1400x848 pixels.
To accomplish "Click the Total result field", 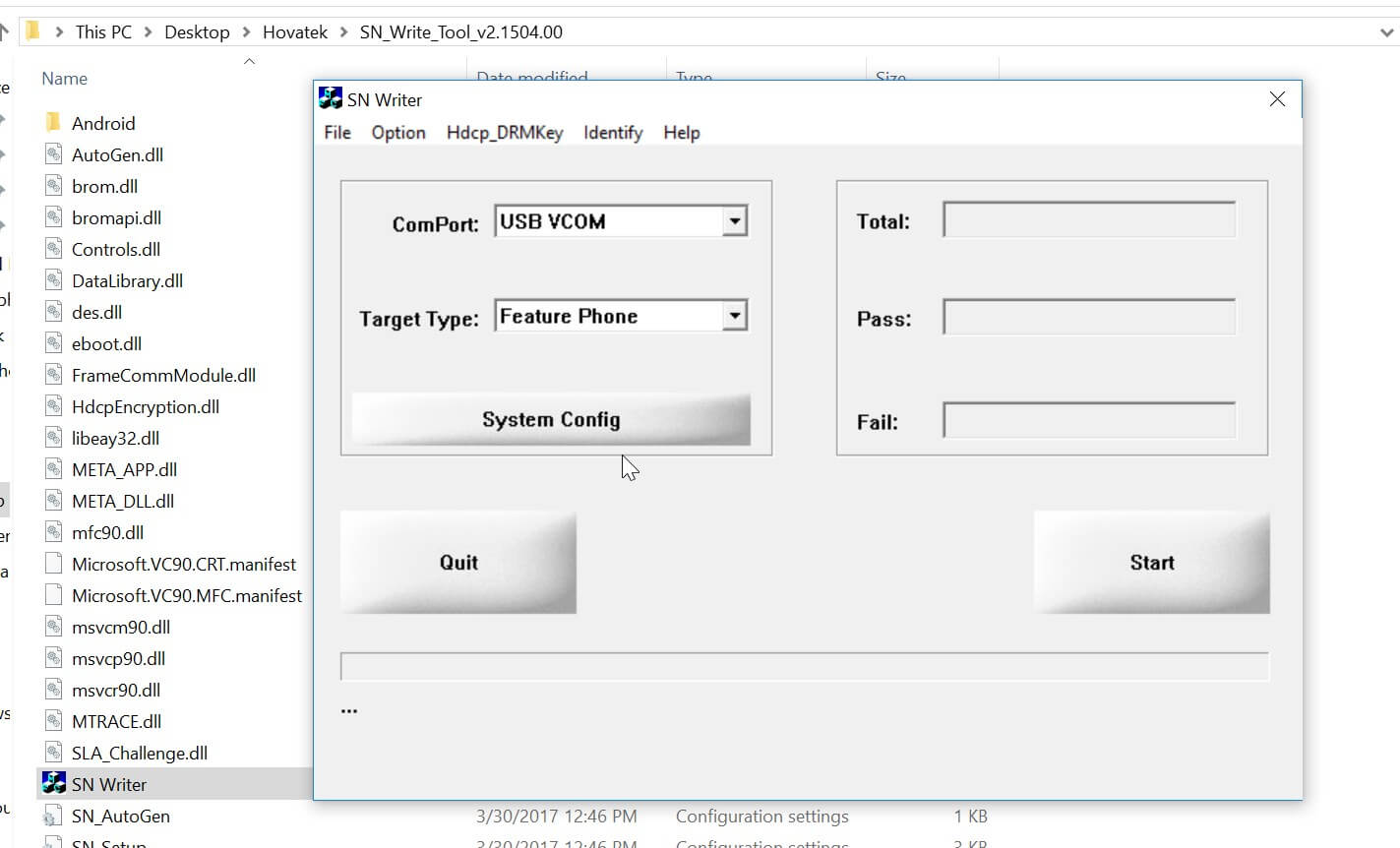I will 1087,218.
